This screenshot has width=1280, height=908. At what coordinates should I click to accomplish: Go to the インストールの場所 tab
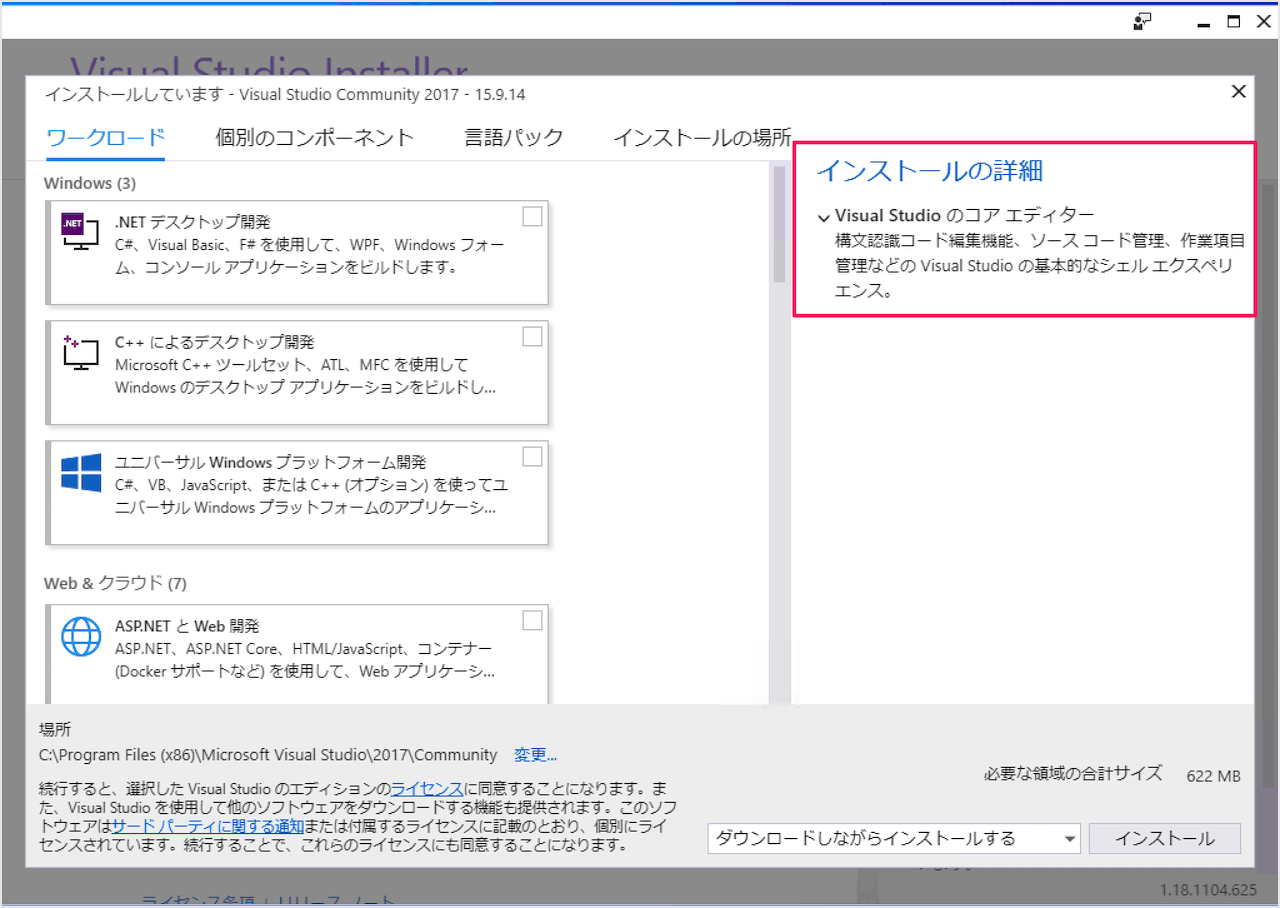point(702,138)
